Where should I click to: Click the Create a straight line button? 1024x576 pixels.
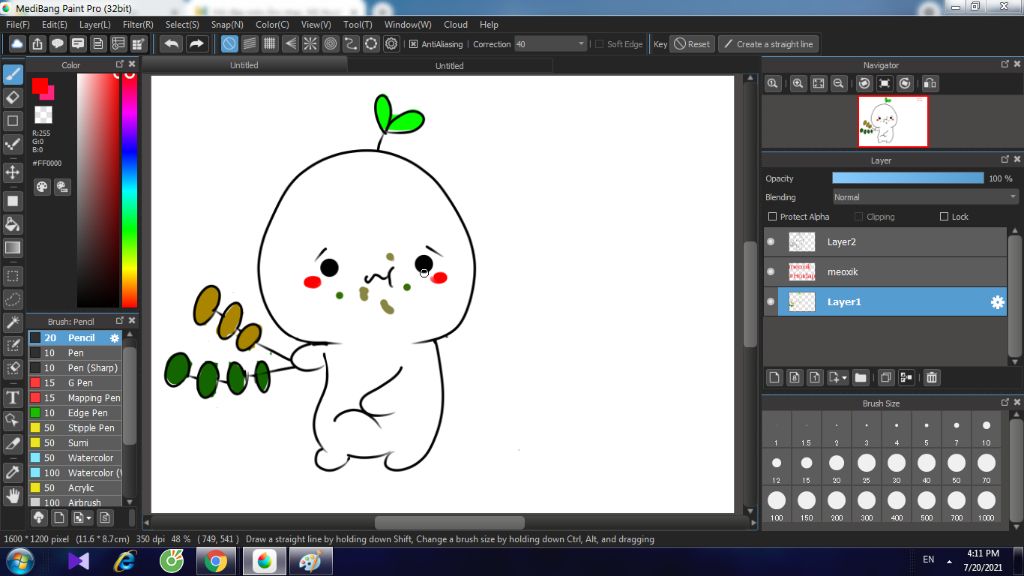coord(768,44)
